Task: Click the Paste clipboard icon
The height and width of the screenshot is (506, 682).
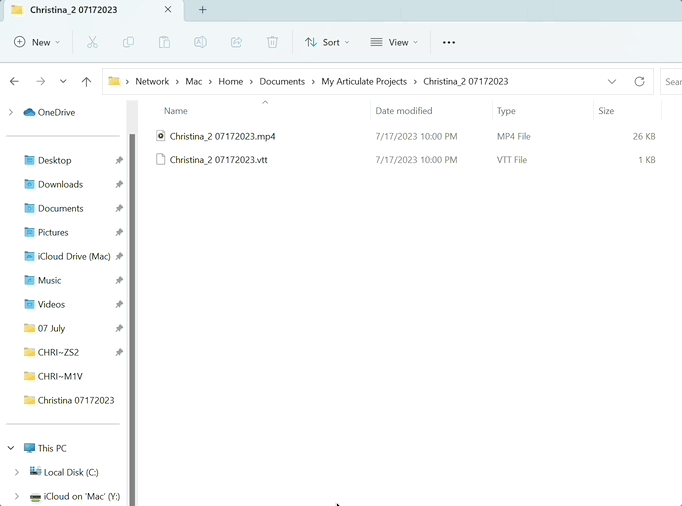Action: coord(164,42)
